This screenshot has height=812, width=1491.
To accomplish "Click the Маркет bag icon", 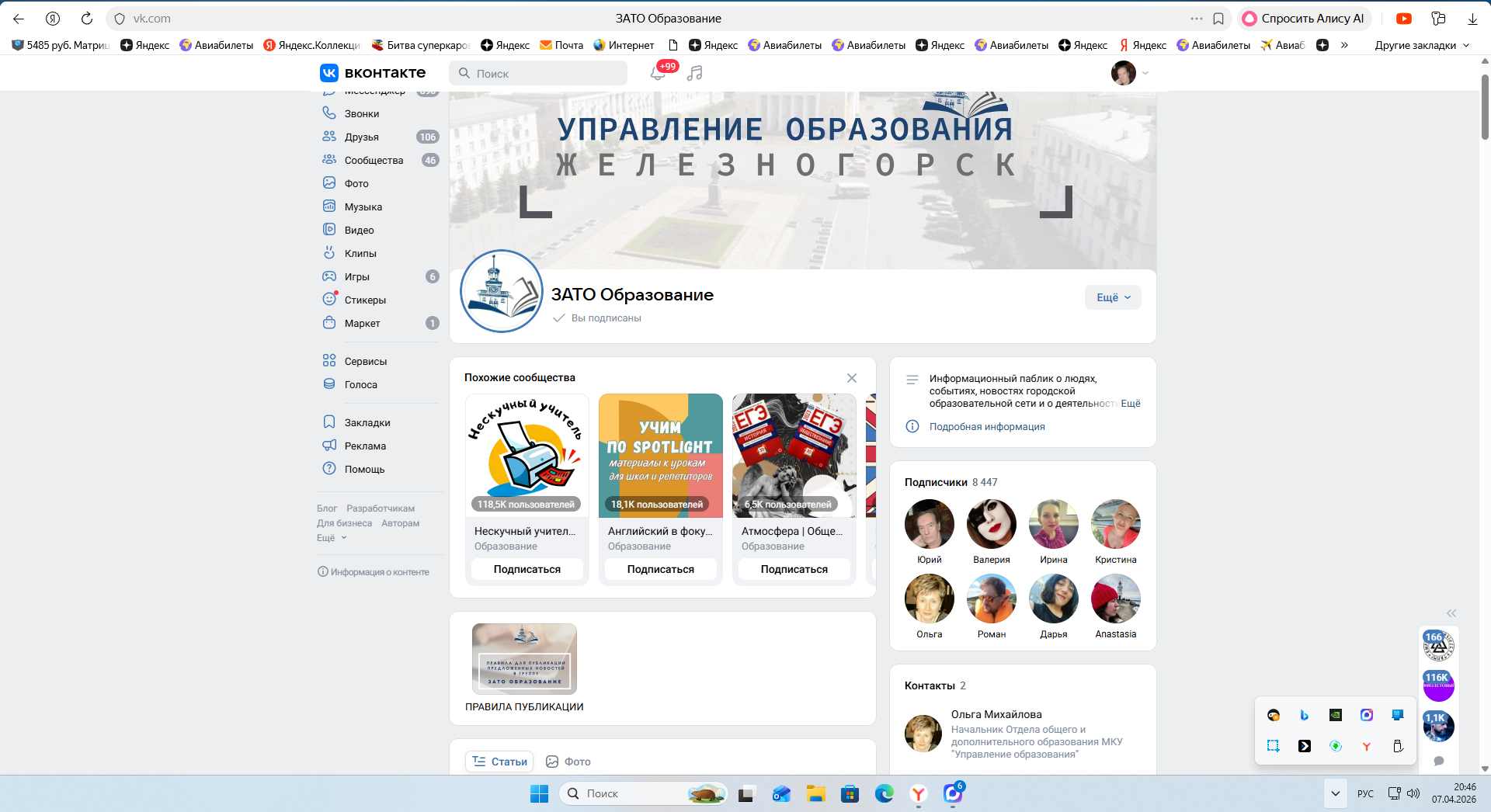I will [x=329, y=323].
